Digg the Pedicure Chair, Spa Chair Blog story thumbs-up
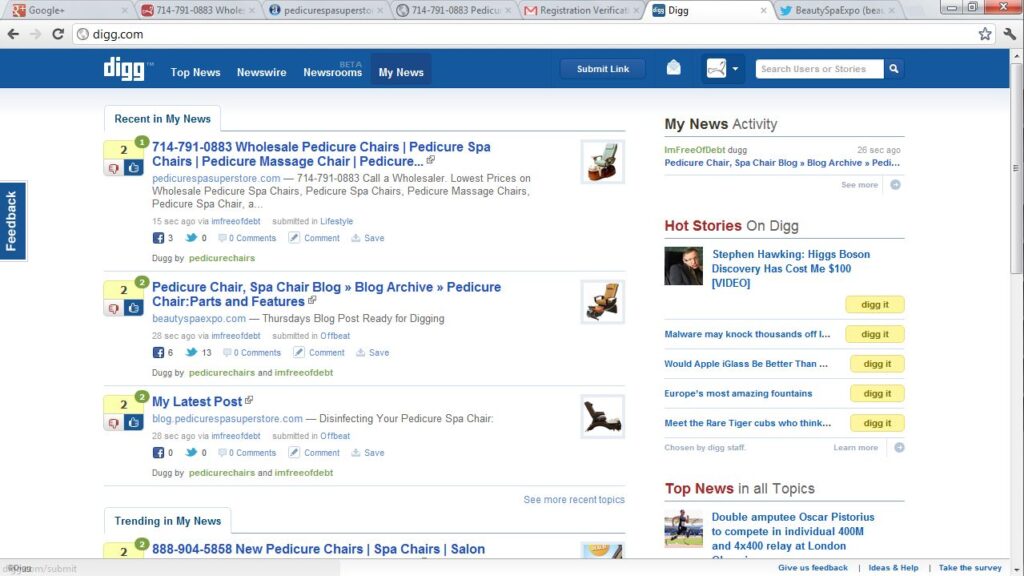The image size is (1024, 576). 133,308
